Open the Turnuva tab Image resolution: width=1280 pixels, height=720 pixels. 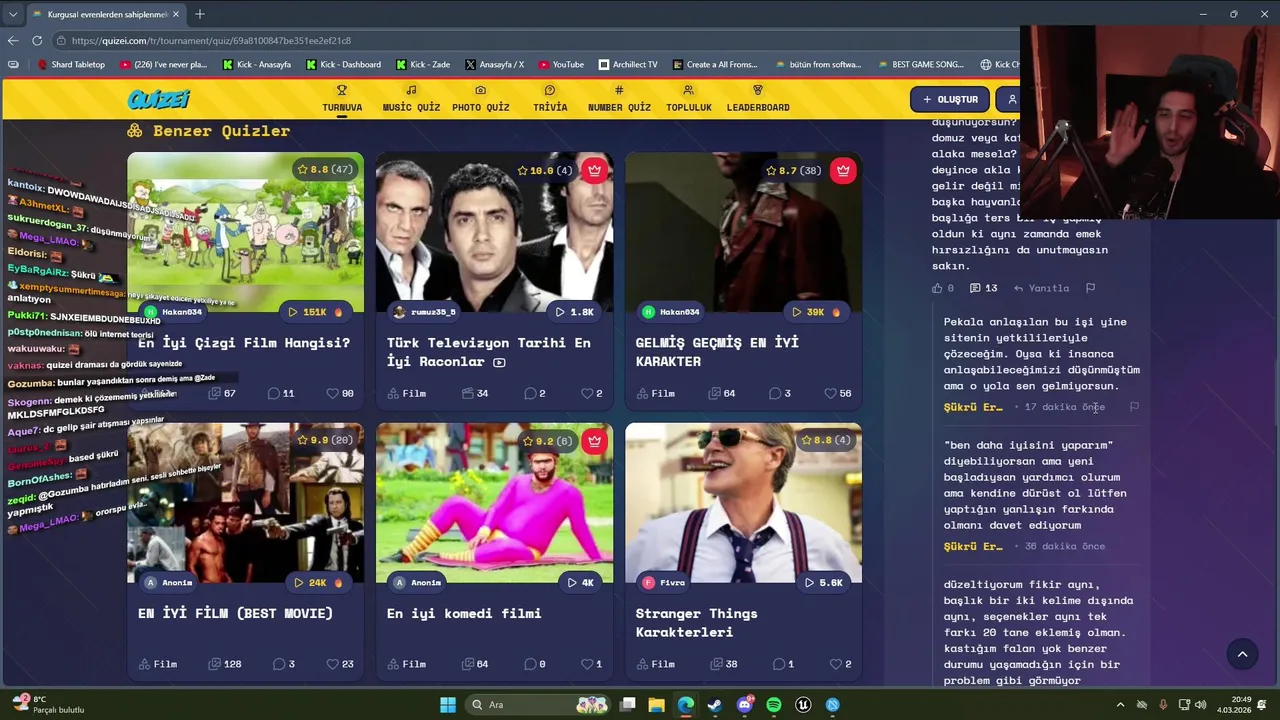coord(342,99)
